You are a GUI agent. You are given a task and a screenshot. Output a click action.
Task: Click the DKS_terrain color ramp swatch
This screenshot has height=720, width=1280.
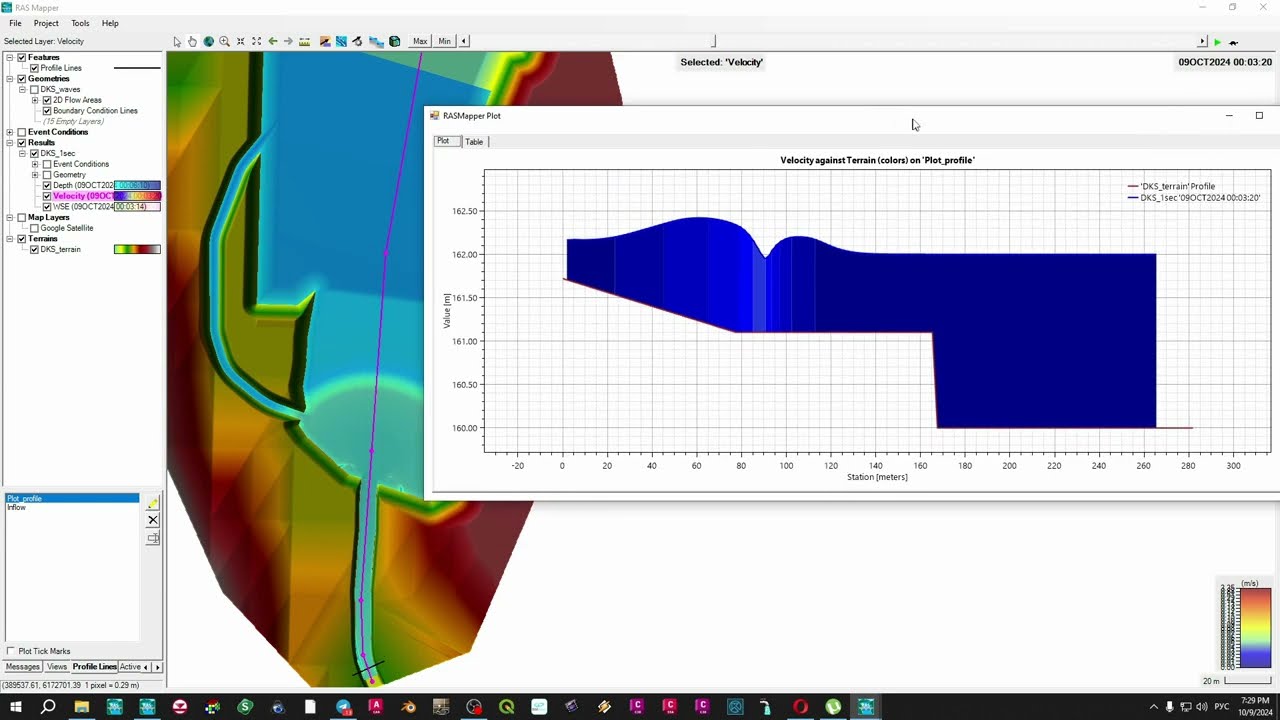coord(137,249)
